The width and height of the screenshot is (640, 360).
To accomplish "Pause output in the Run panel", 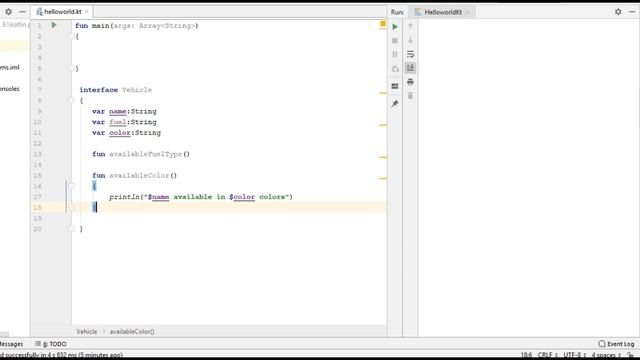I will click(395, 54).
